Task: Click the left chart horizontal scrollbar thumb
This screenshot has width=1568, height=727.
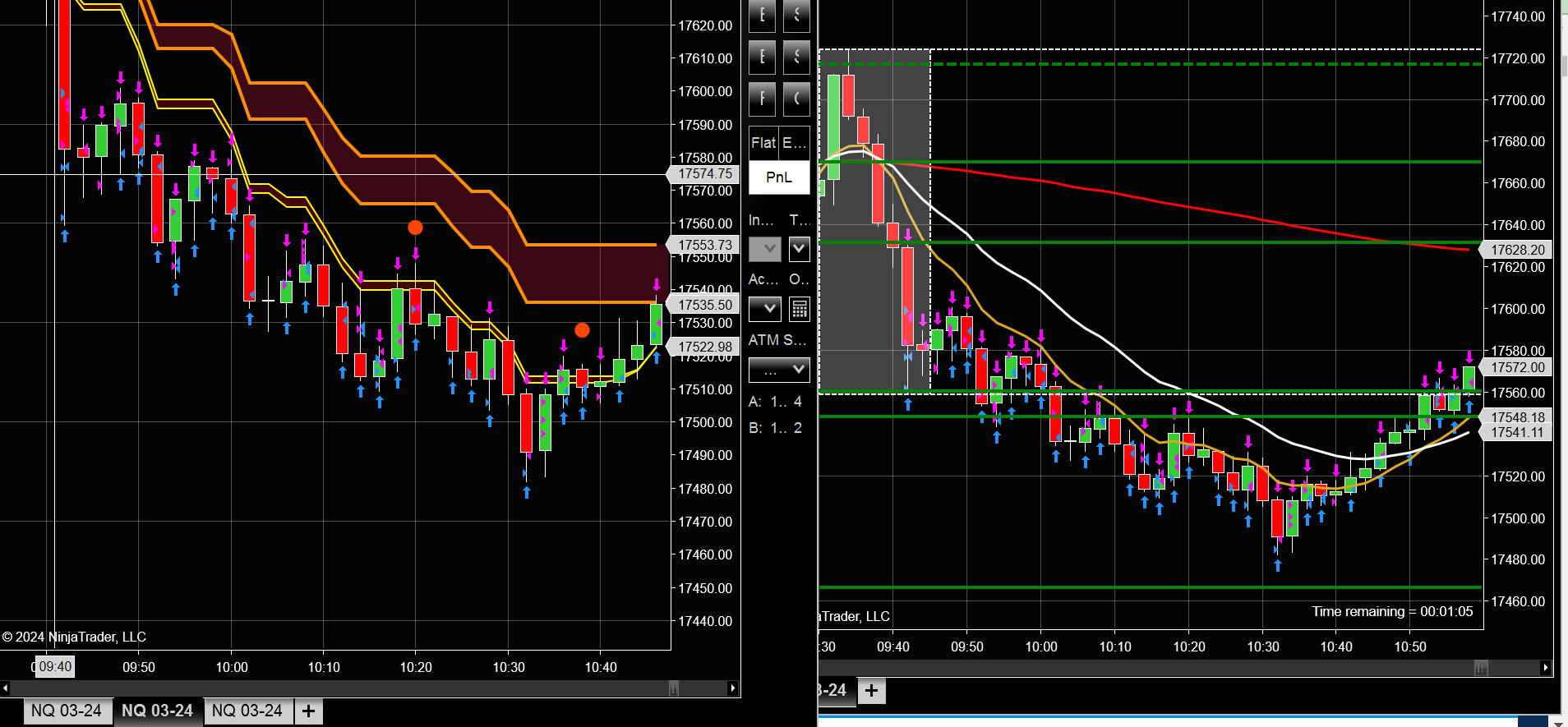Action: [x=674, y=688]
